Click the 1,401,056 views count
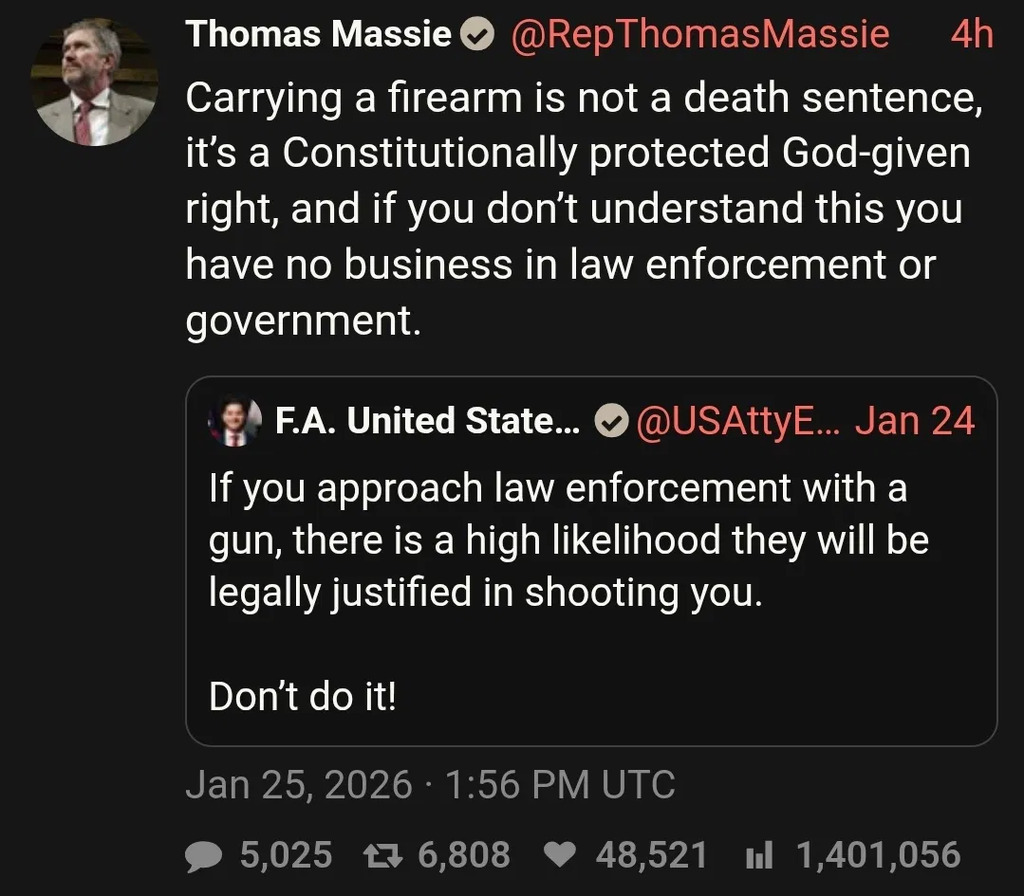 pyautogui.click(x=878, y=855)
